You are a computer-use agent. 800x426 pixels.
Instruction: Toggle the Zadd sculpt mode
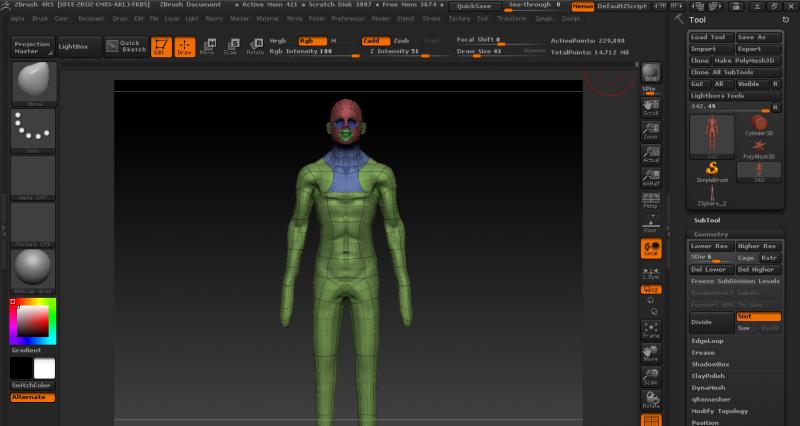[373, 40]
